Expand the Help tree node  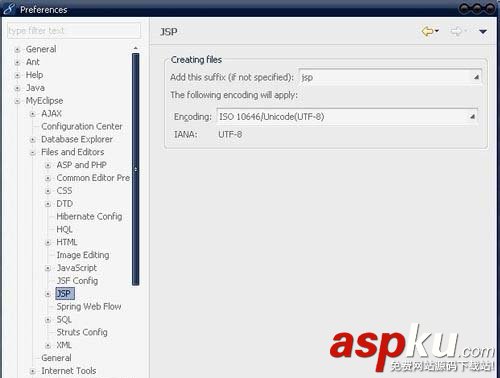point(17,75)
